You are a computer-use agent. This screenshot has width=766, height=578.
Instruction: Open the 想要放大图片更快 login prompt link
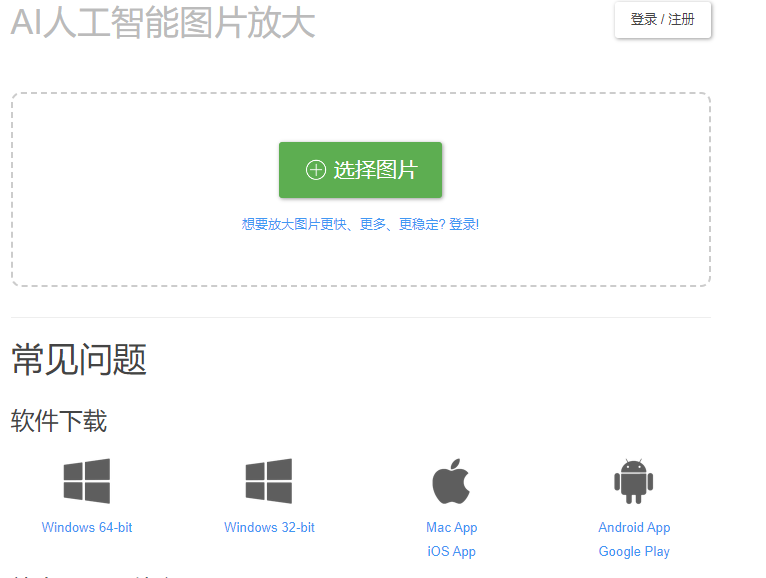point(360,224)
